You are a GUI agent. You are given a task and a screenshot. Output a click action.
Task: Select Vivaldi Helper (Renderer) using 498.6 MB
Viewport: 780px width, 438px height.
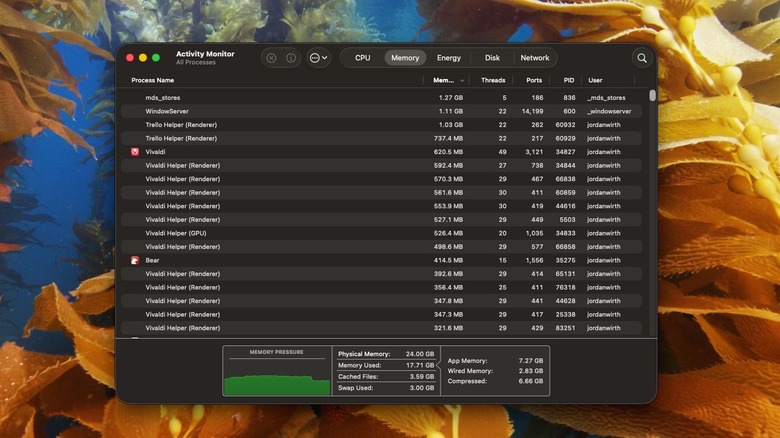pos(382,247)
